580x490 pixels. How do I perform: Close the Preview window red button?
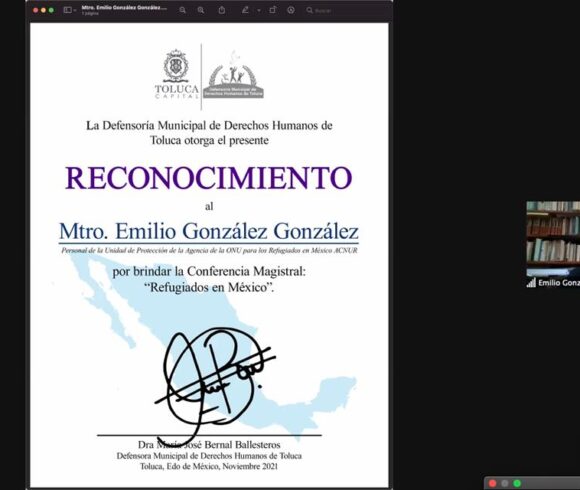point(36,10)
